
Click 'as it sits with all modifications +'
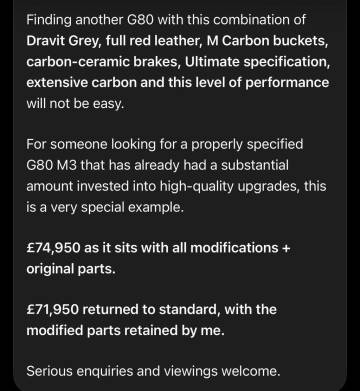tap(187, 248)
